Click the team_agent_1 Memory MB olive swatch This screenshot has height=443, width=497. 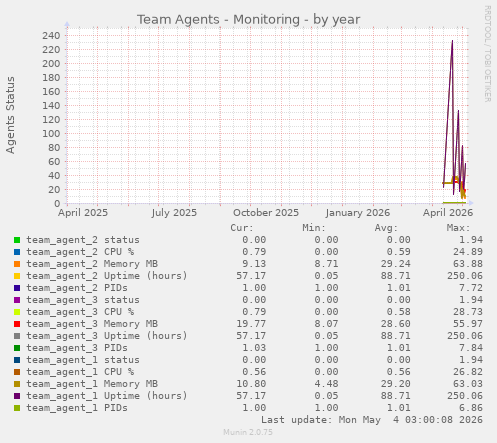tap(17, 384)
